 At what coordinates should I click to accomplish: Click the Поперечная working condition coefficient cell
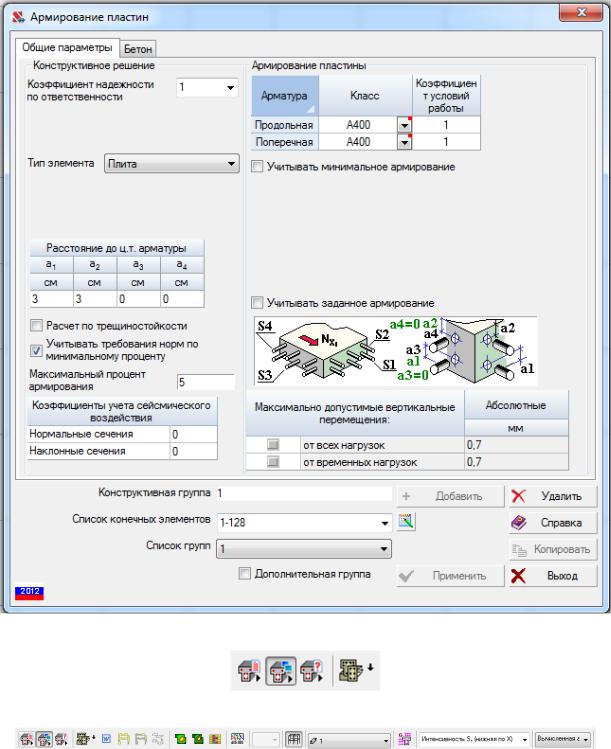(x=446, y=142)
